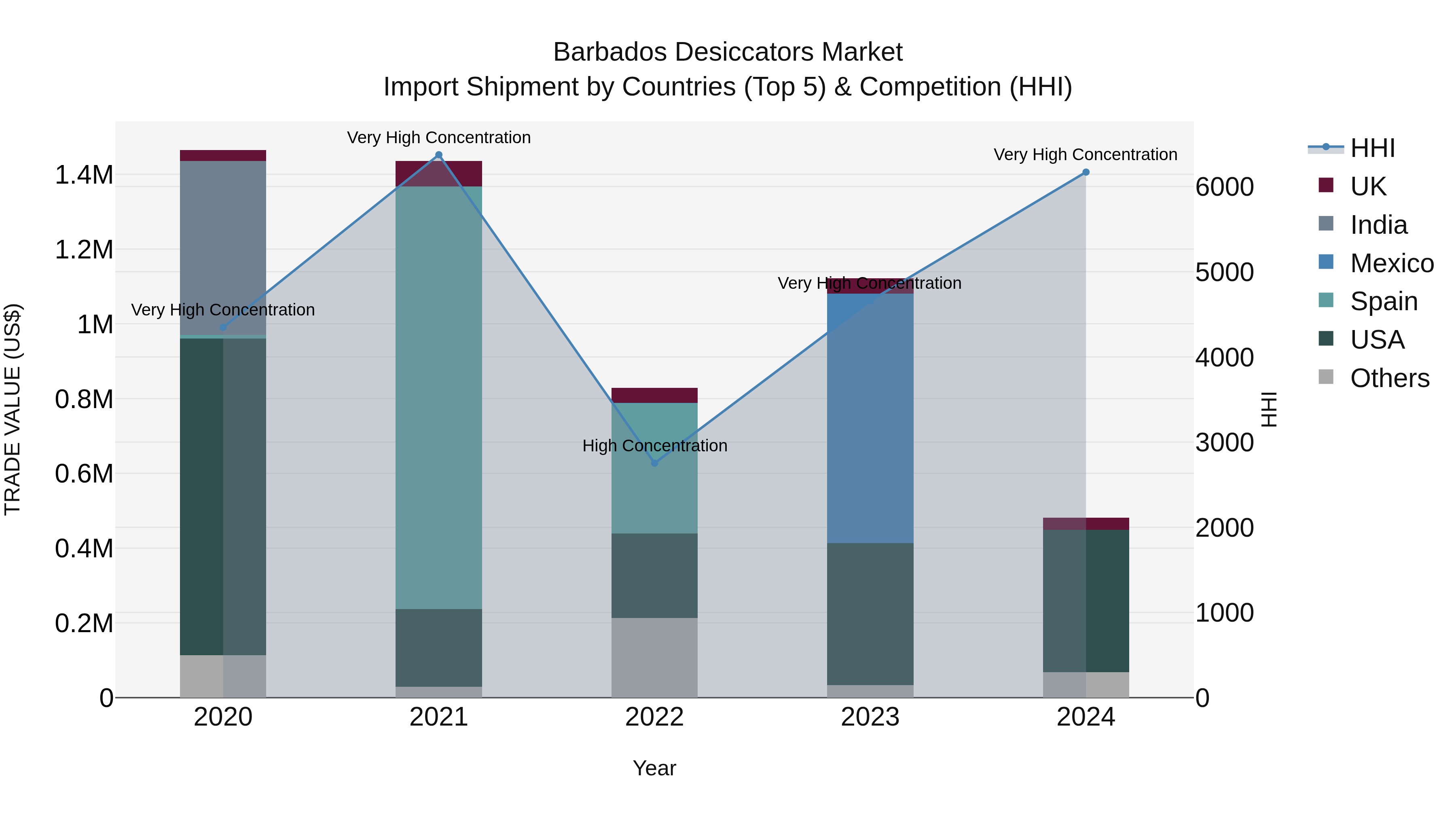Click the HHI data point for 2021

(x=438, y=155)
